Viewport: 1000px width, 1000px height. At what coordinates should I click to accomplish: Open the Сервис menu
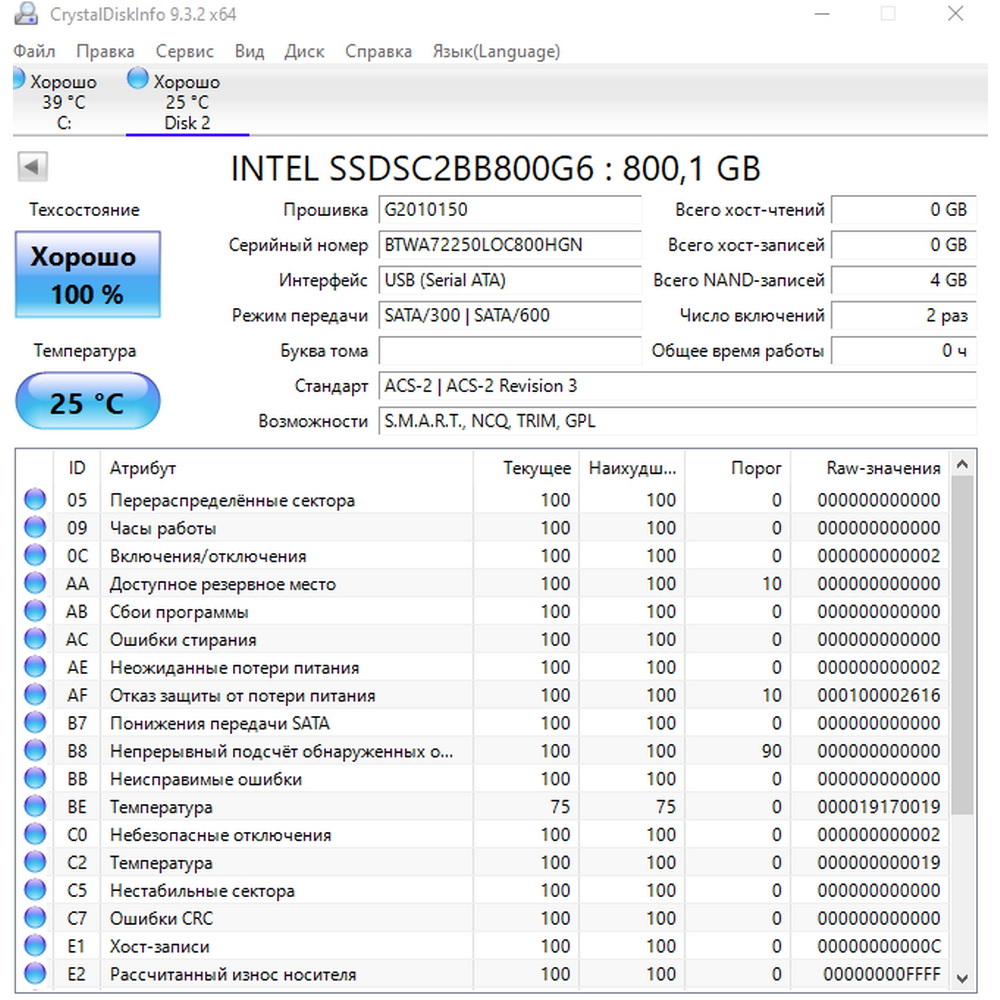184,51
